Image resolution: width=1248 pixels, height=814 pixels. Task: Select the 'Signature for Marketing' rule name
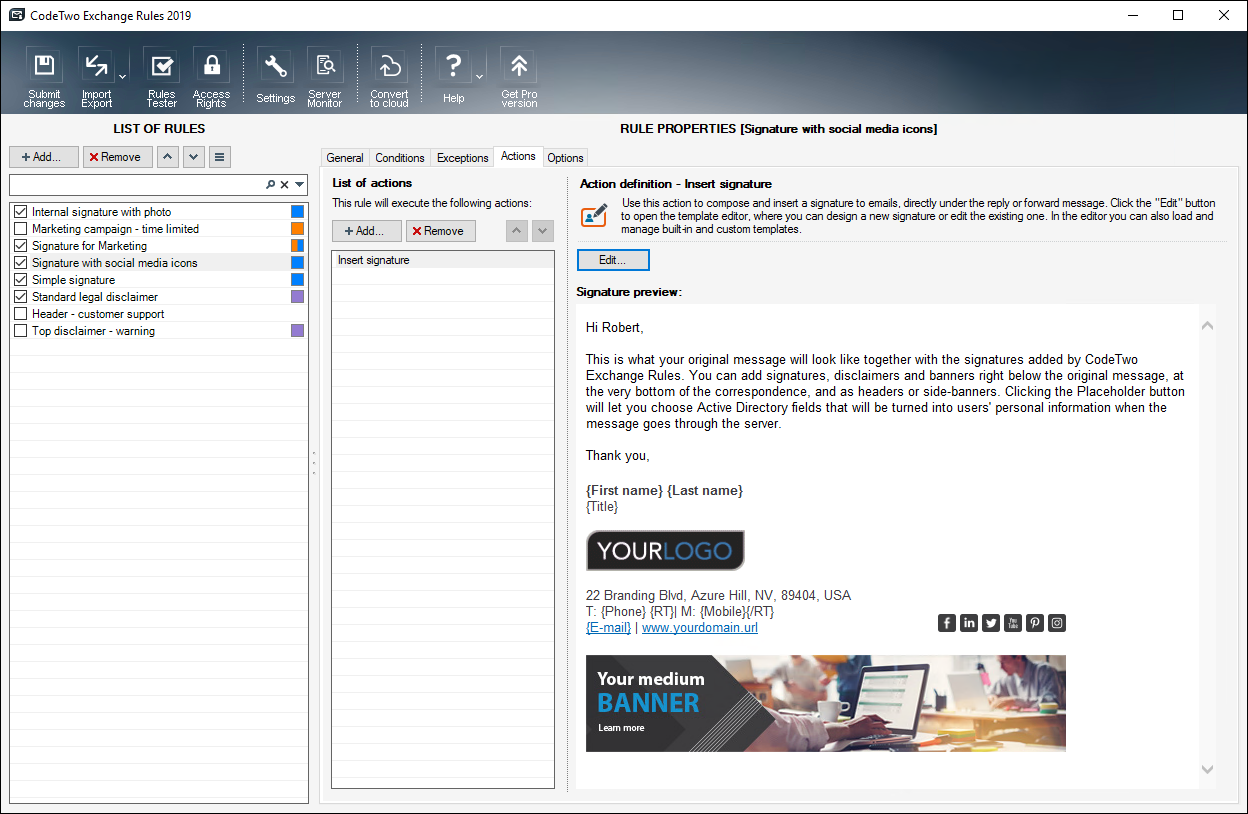pyautogui.click(x=89, y=246)
